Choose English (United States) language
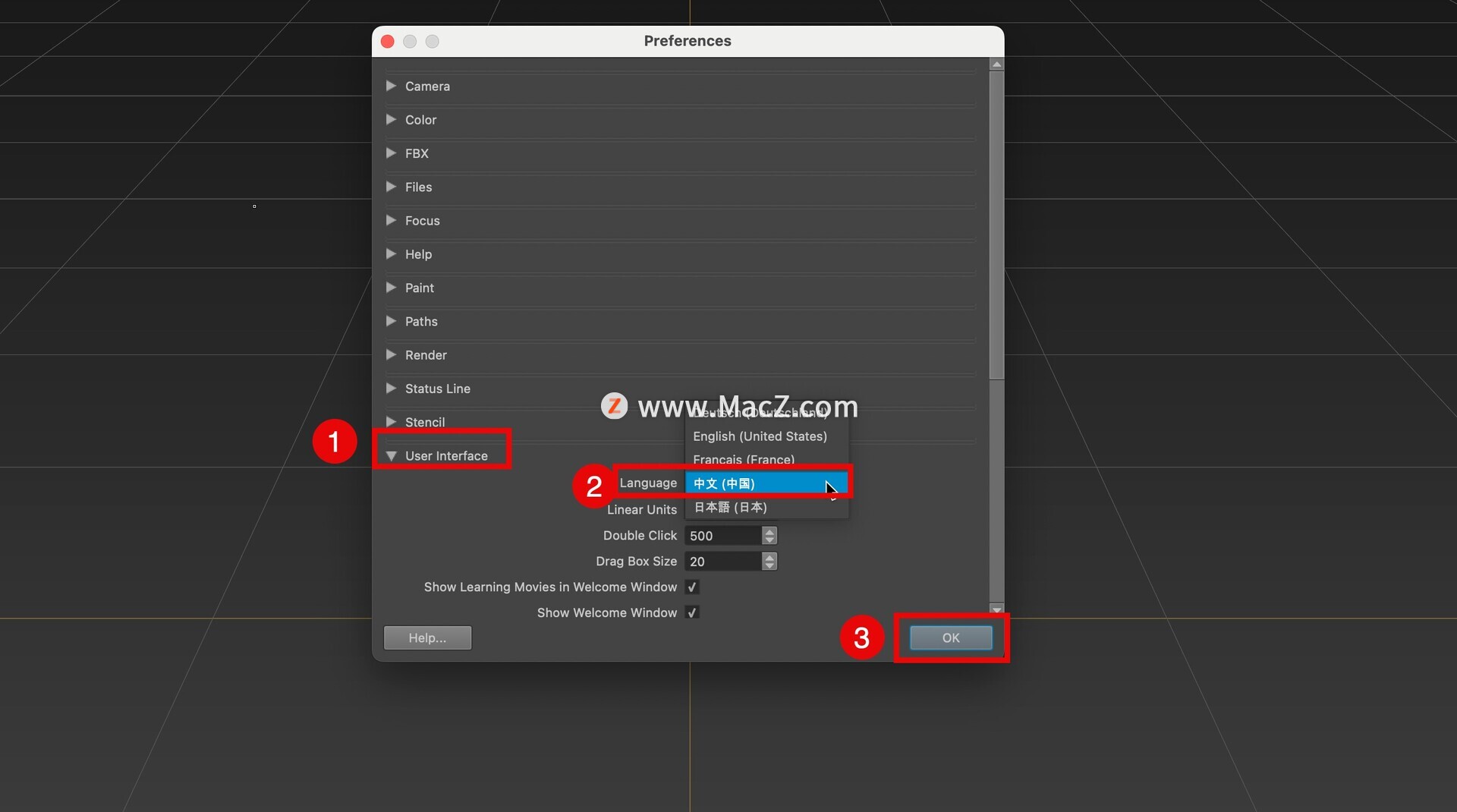The image size is (1457, 812). click(760, 436)
